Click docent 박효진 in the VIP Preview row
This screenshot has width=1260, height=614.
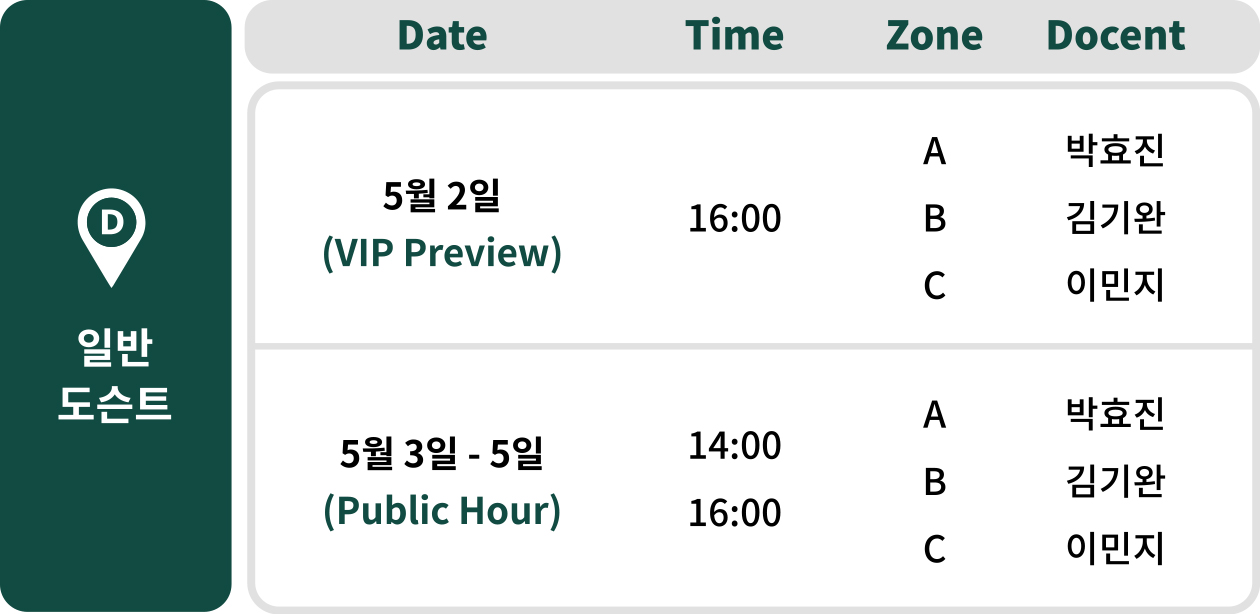point(1115,152)
